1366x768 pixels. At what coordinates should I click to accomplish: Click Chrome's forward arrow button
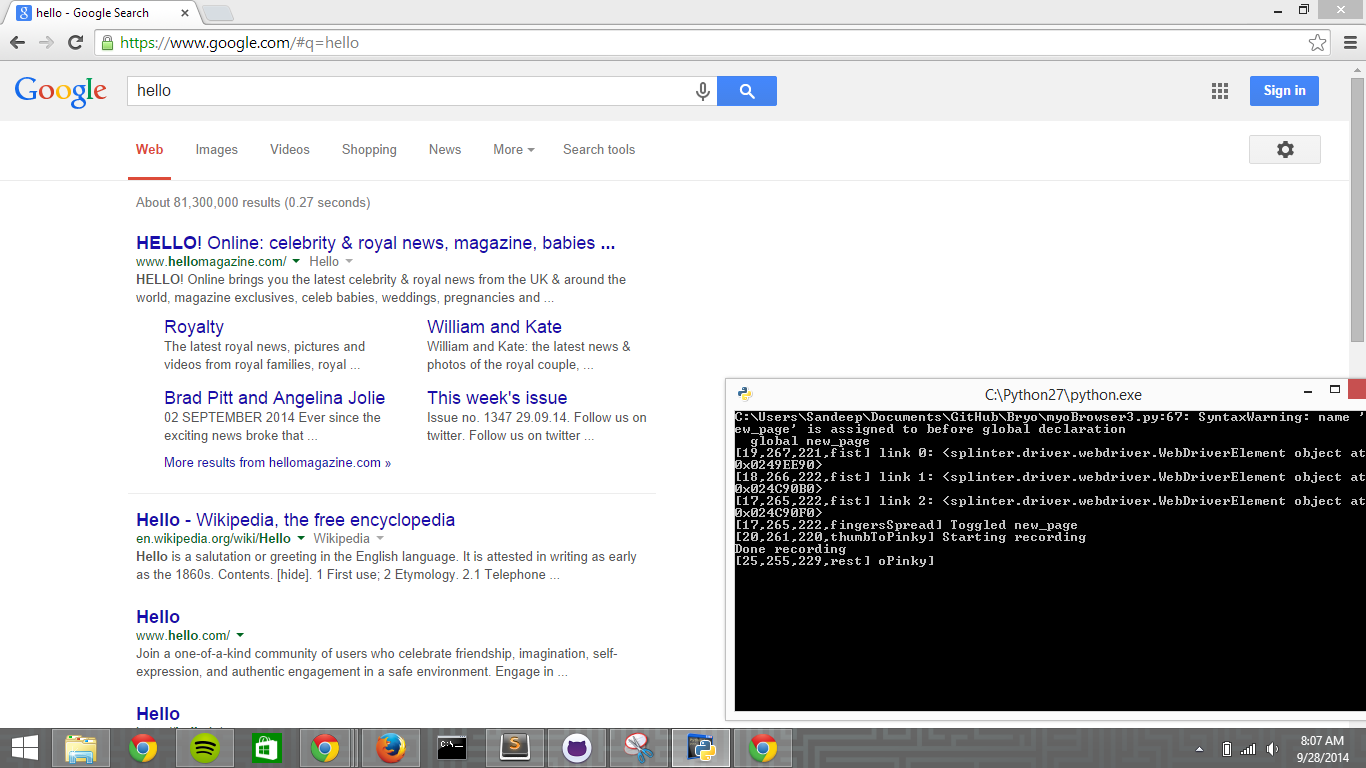click(46, 43)
